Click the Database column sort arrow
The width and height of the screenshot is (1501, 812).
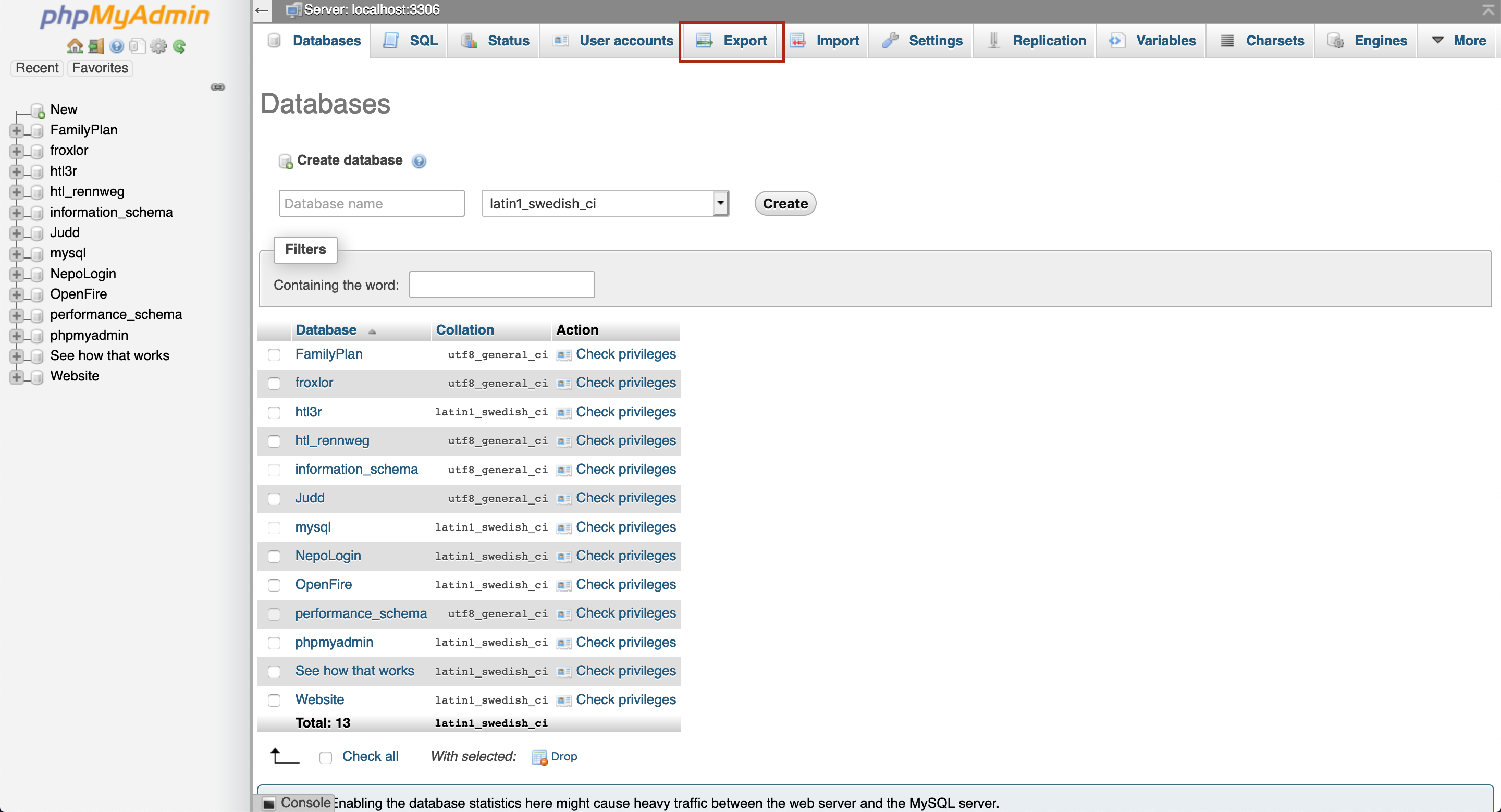372,331
